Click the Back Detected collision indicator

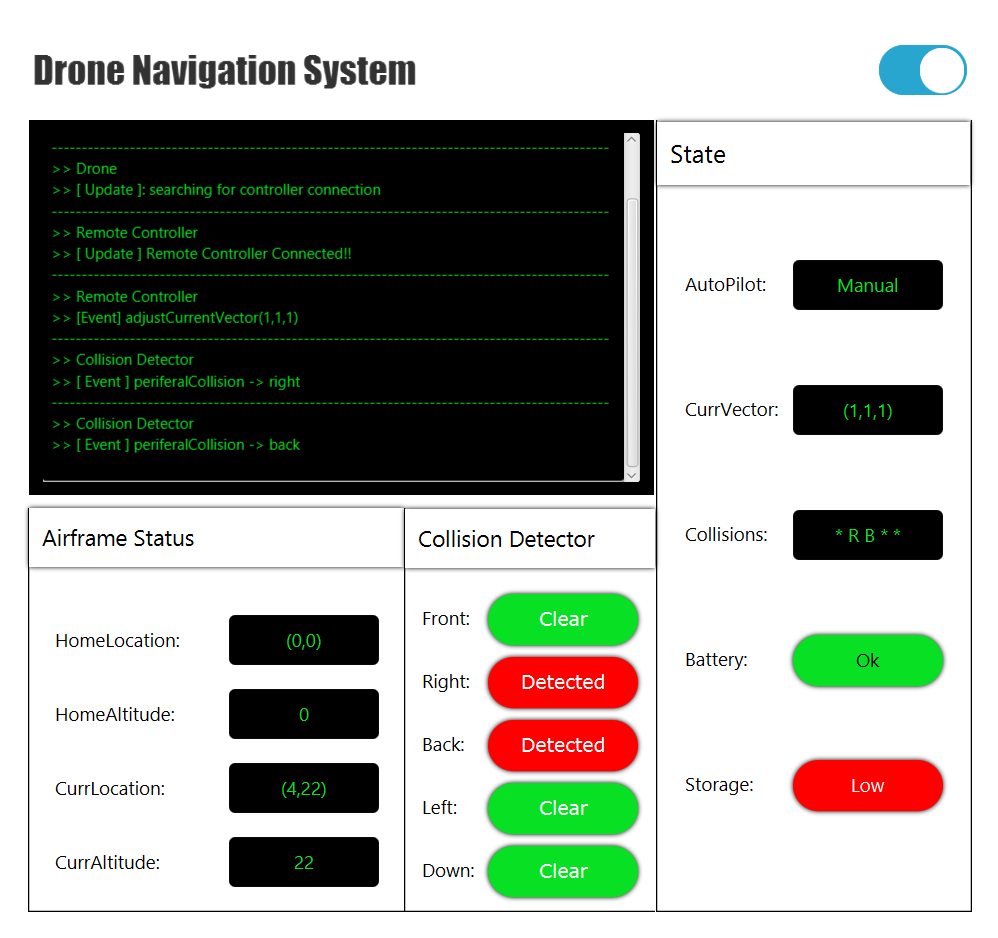562,745
